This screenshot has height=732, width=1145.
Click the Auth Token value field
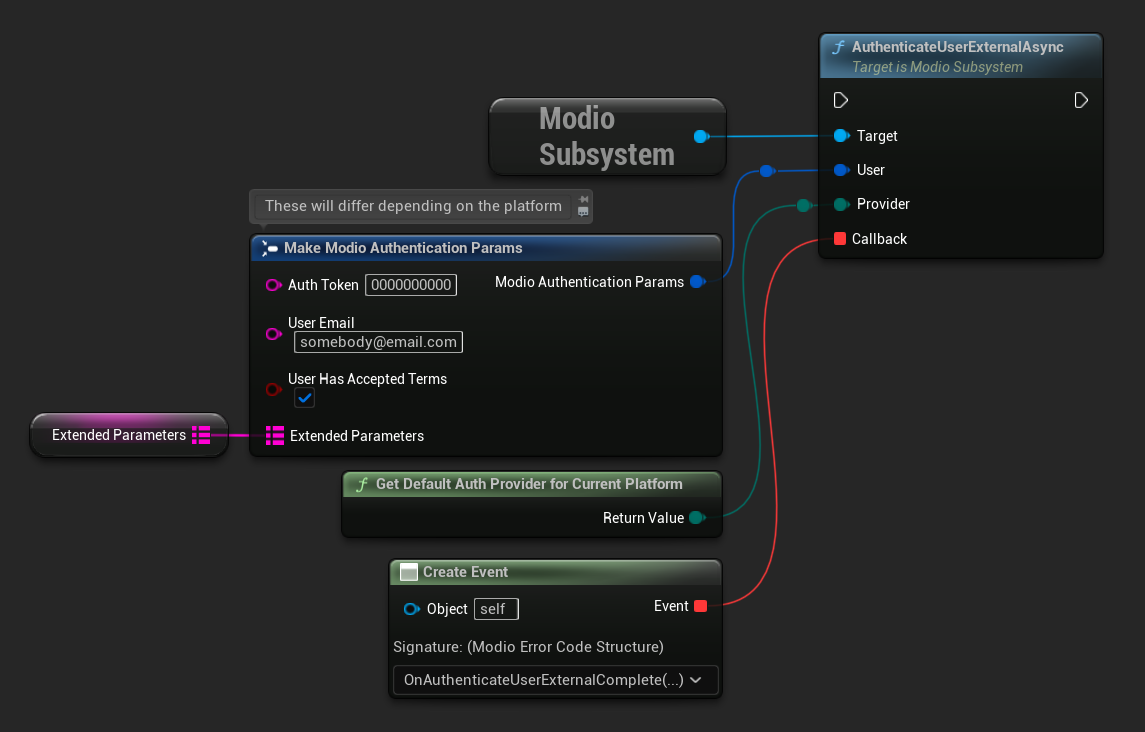(411, 285)
